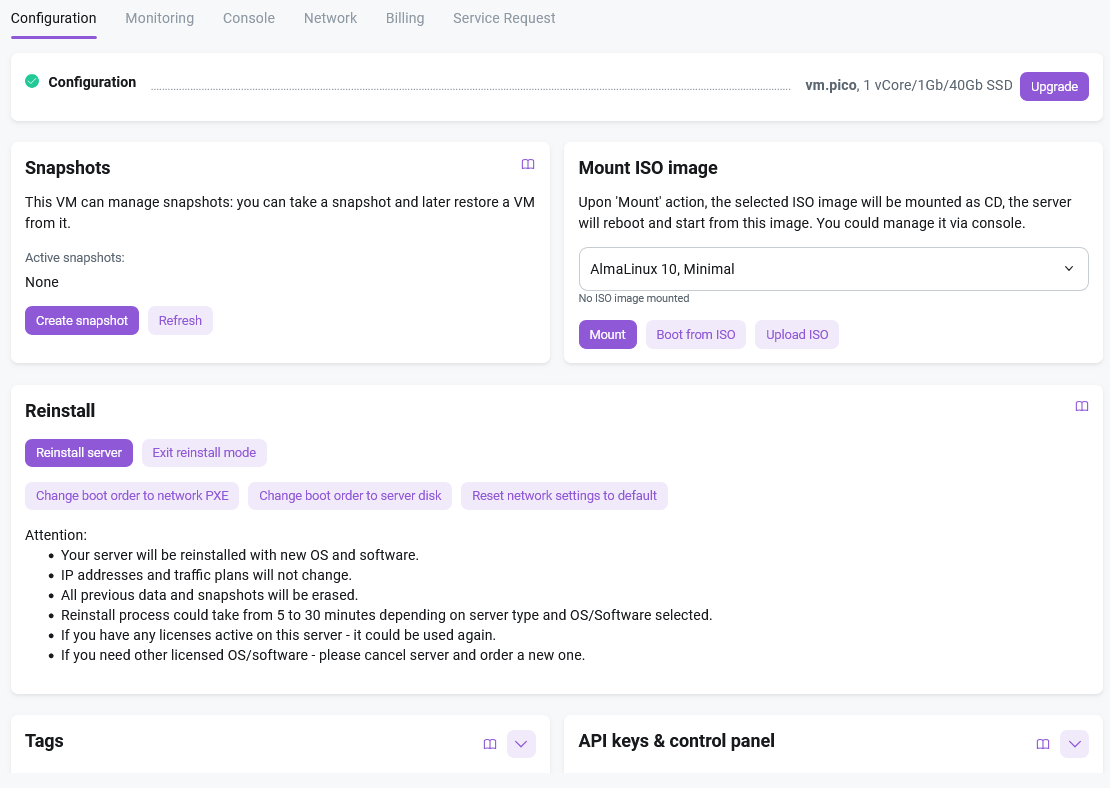Open the Console tab

[249, 18]
